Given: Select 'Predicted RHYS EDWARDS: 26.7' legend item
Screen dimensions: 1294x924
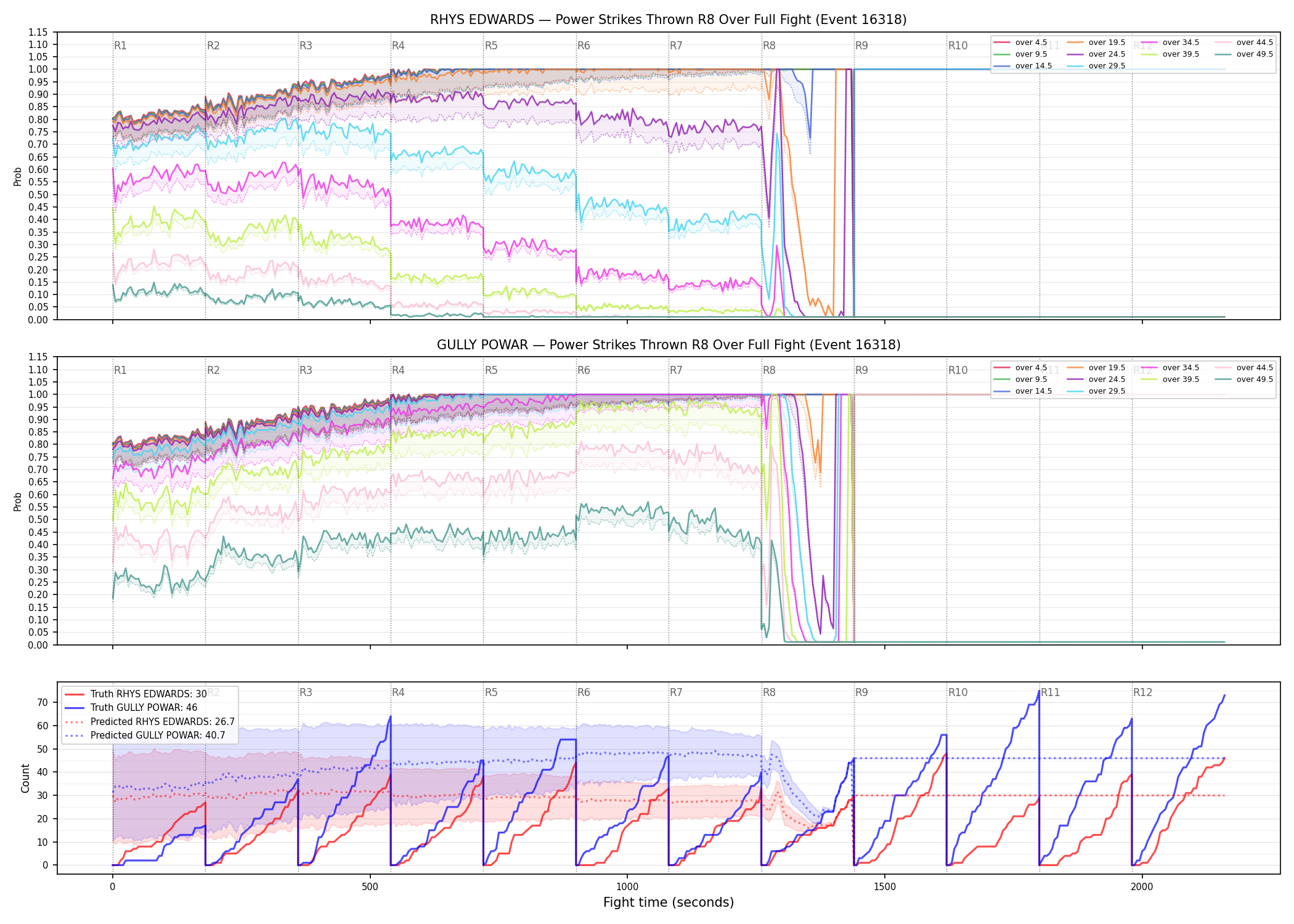Looking at the screenshot, I should 150,721.
